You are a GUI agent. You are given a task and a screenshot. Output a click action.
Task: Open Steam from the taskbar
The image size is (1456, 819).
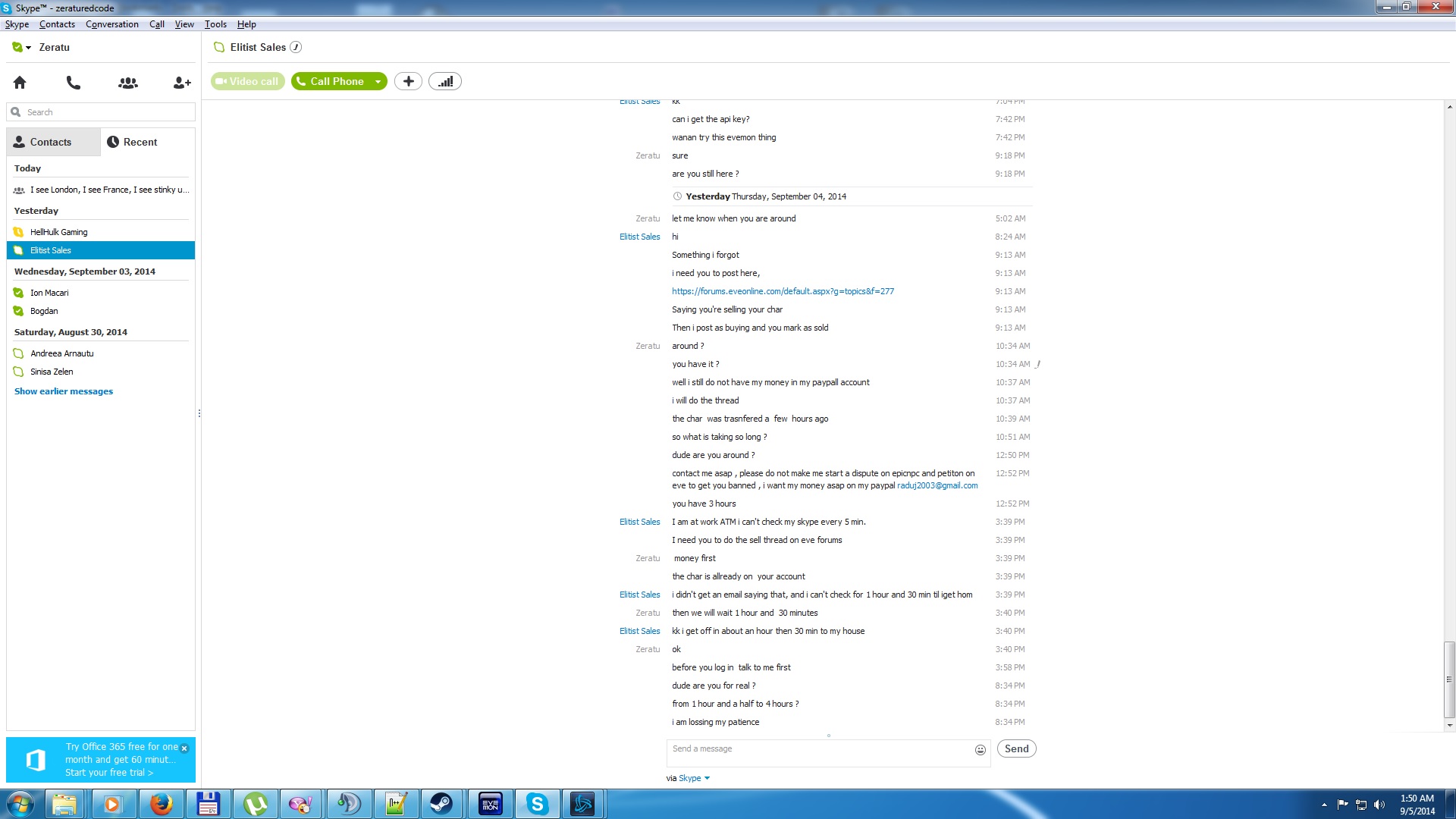(441, 804)
